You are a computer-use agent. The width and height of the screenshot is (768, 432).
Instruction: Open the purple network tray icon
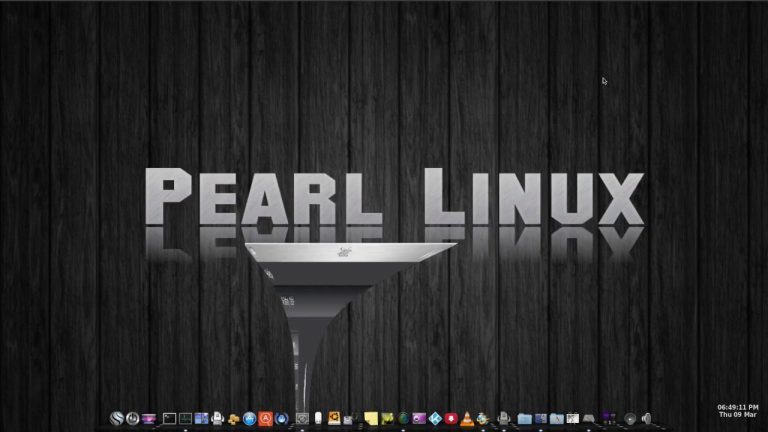tap(608, 418)
